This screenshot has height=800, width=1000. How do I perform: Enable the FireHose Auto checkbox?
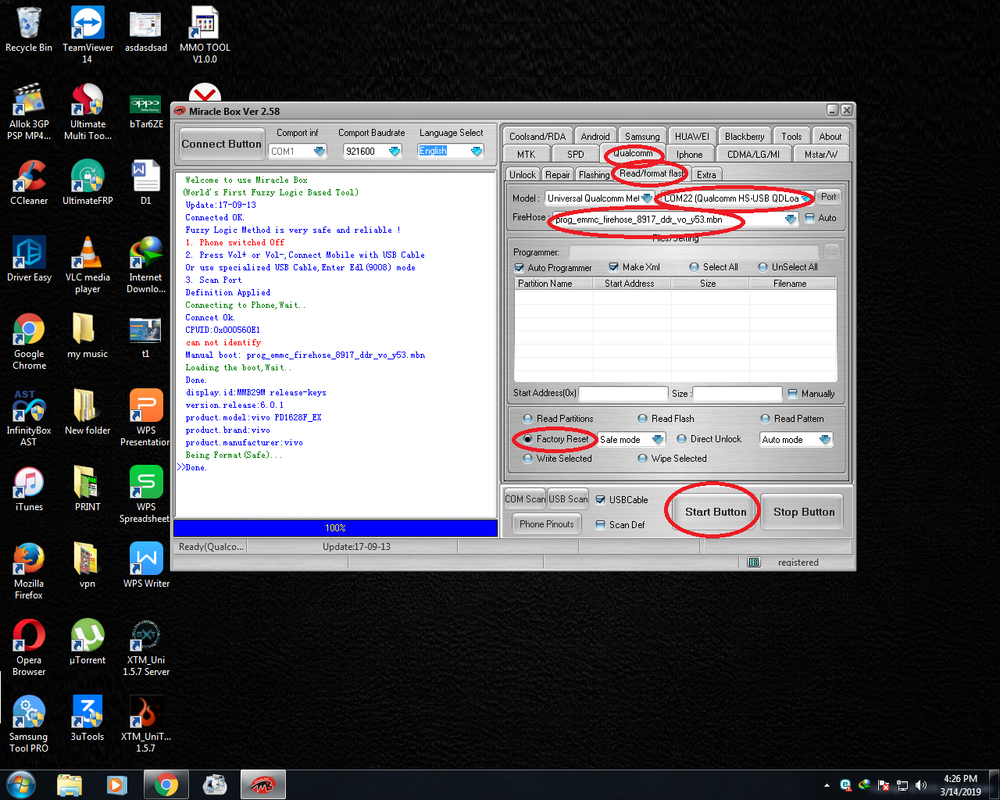810,218
